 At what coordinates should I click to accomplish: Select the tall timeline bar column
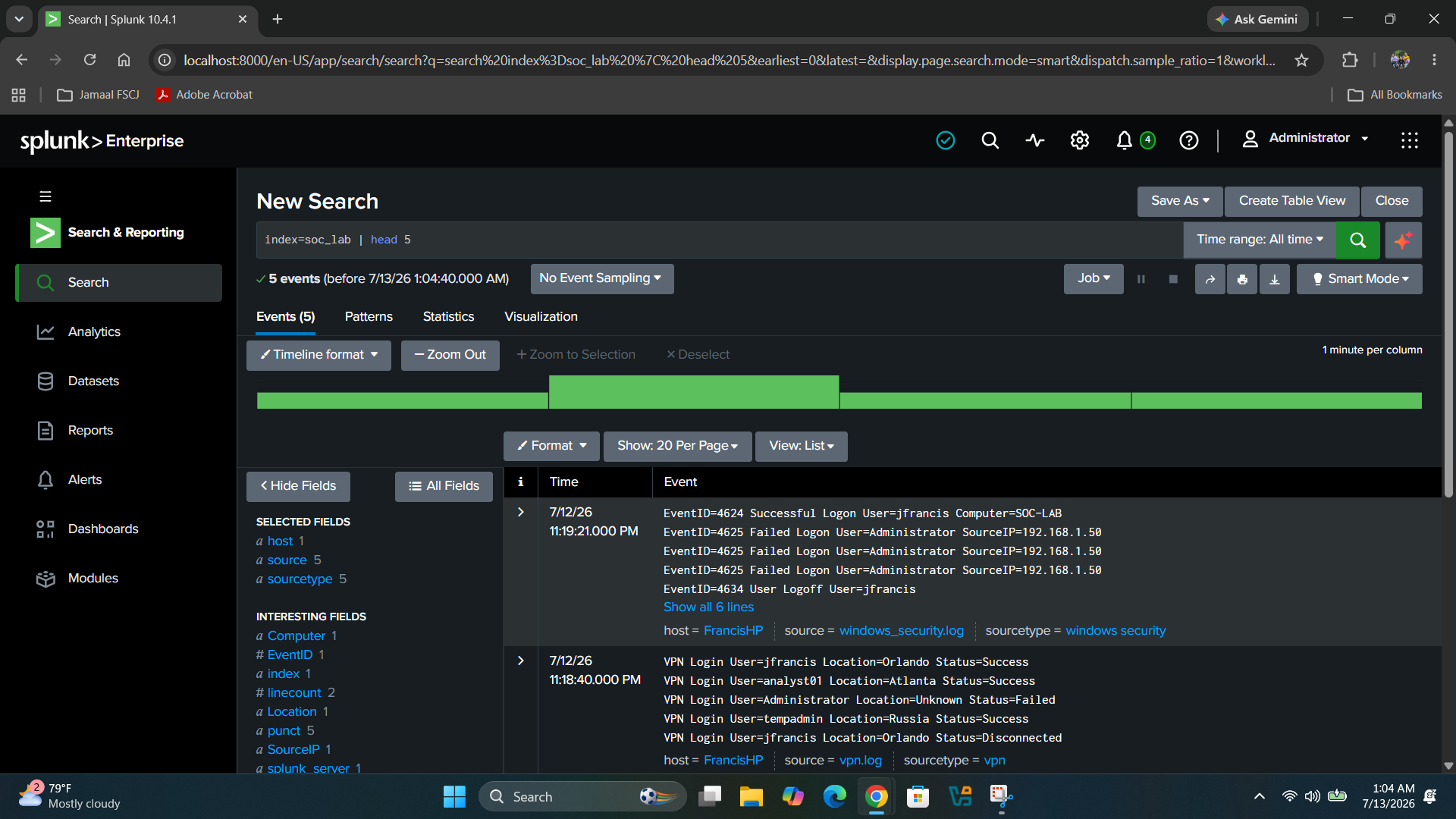tap(694, 392)
